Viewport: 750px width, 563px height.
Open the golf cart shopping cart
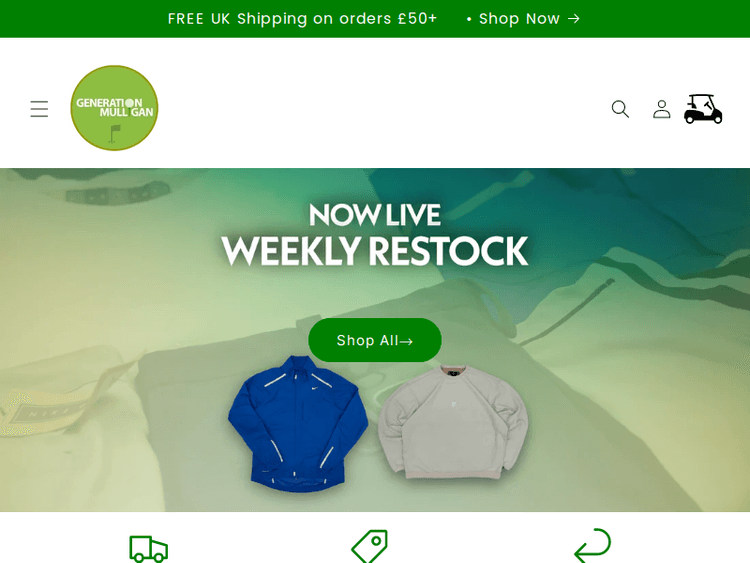pos(703,109)
